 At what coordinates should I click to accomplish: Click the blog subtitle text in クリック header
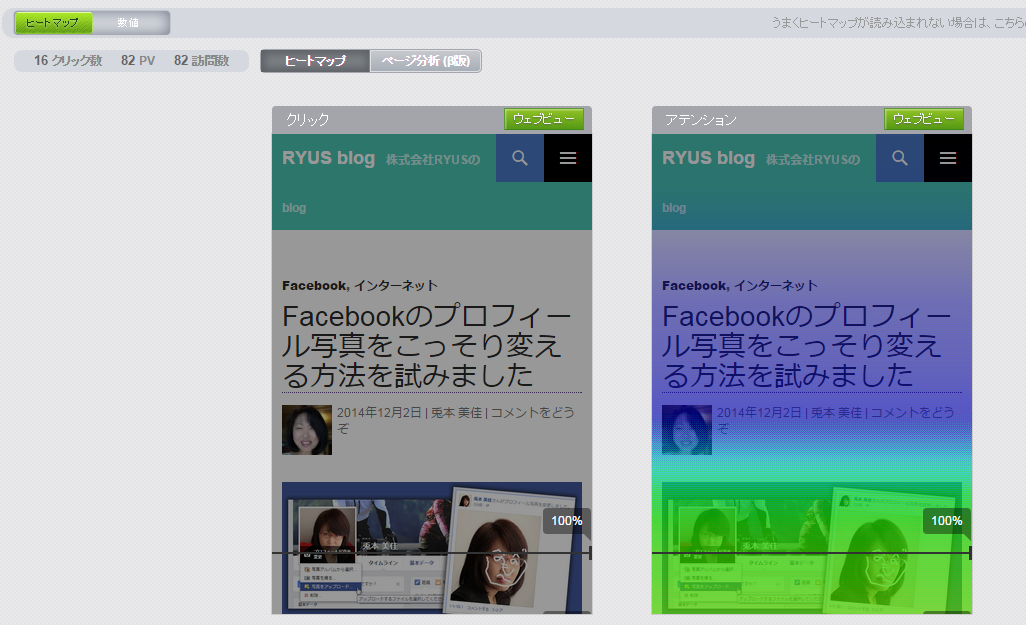[433, 160]
